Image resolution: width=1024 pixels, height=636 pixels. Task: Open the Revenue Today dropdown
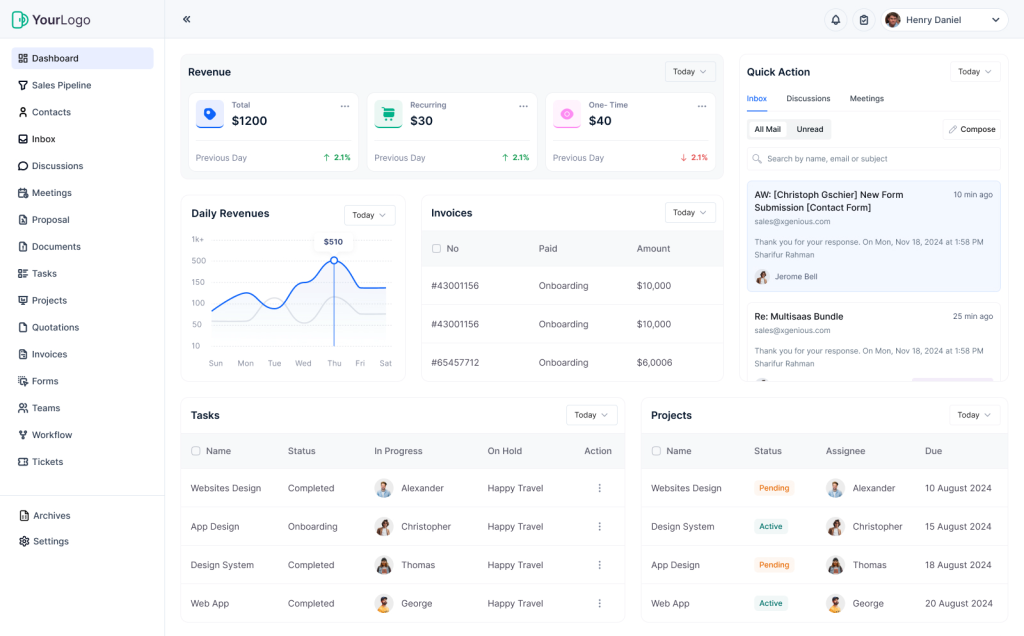click(690, 72)
